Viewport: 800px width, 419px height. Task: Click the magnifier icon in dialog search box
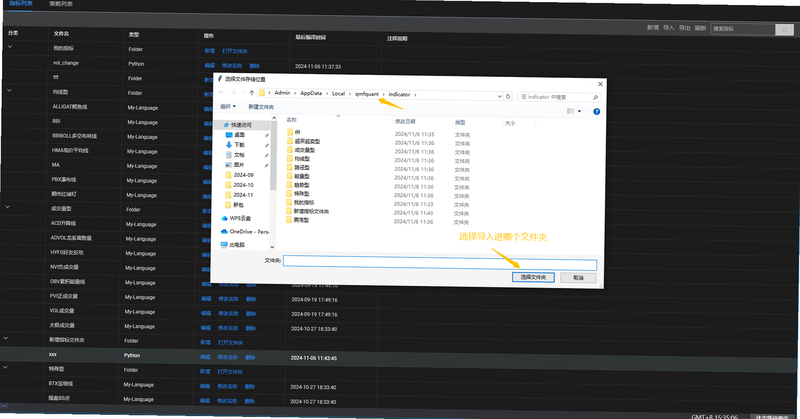595,97
